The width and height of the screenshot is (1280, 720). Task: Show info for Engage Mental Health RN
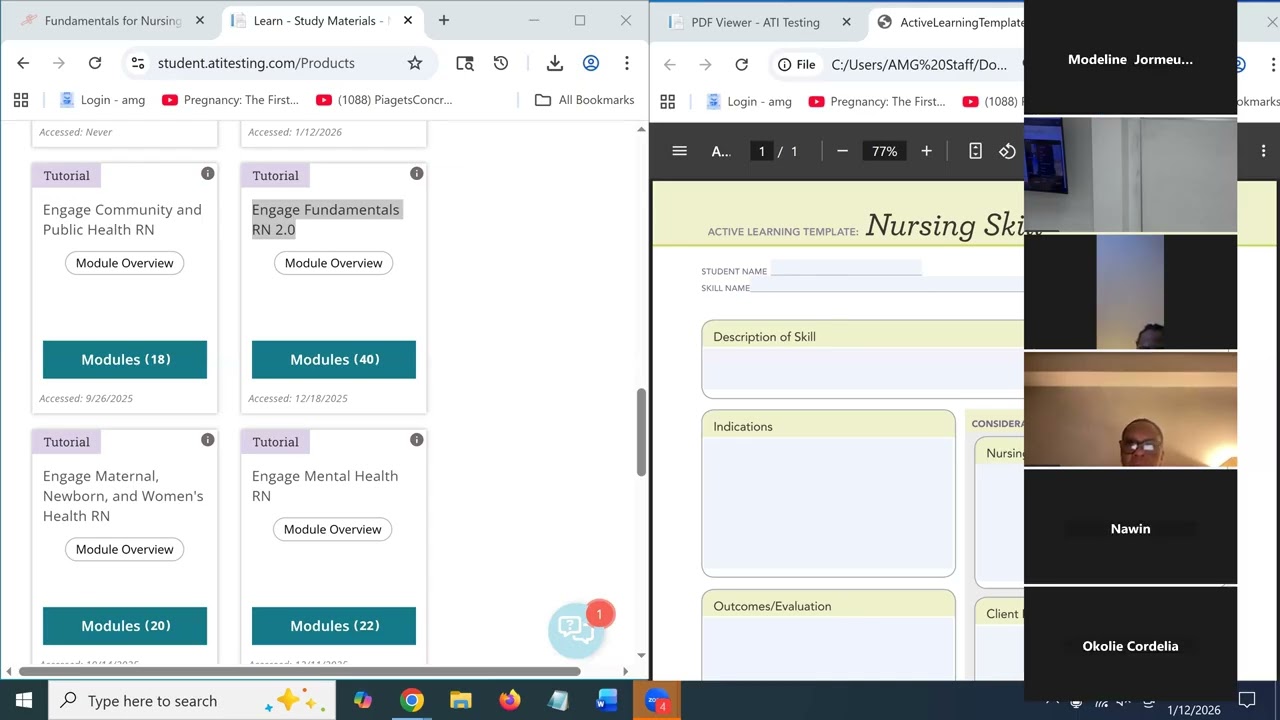coord(417,440)
